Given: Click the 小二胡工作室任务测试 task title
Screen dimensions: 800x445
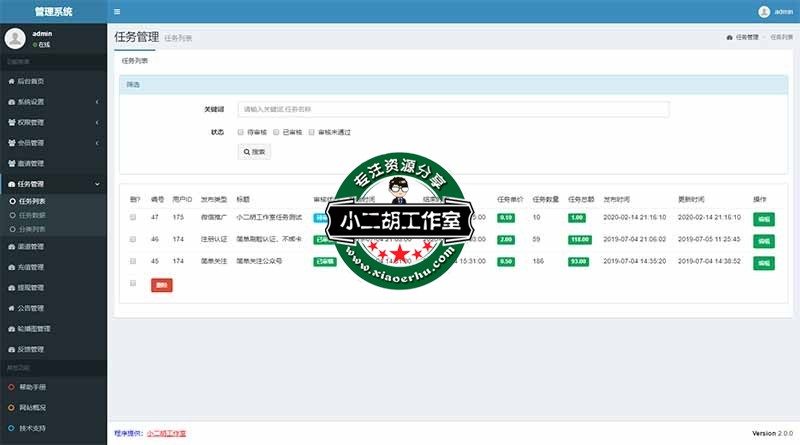Looking at the screenshot, I should [269, 217].
